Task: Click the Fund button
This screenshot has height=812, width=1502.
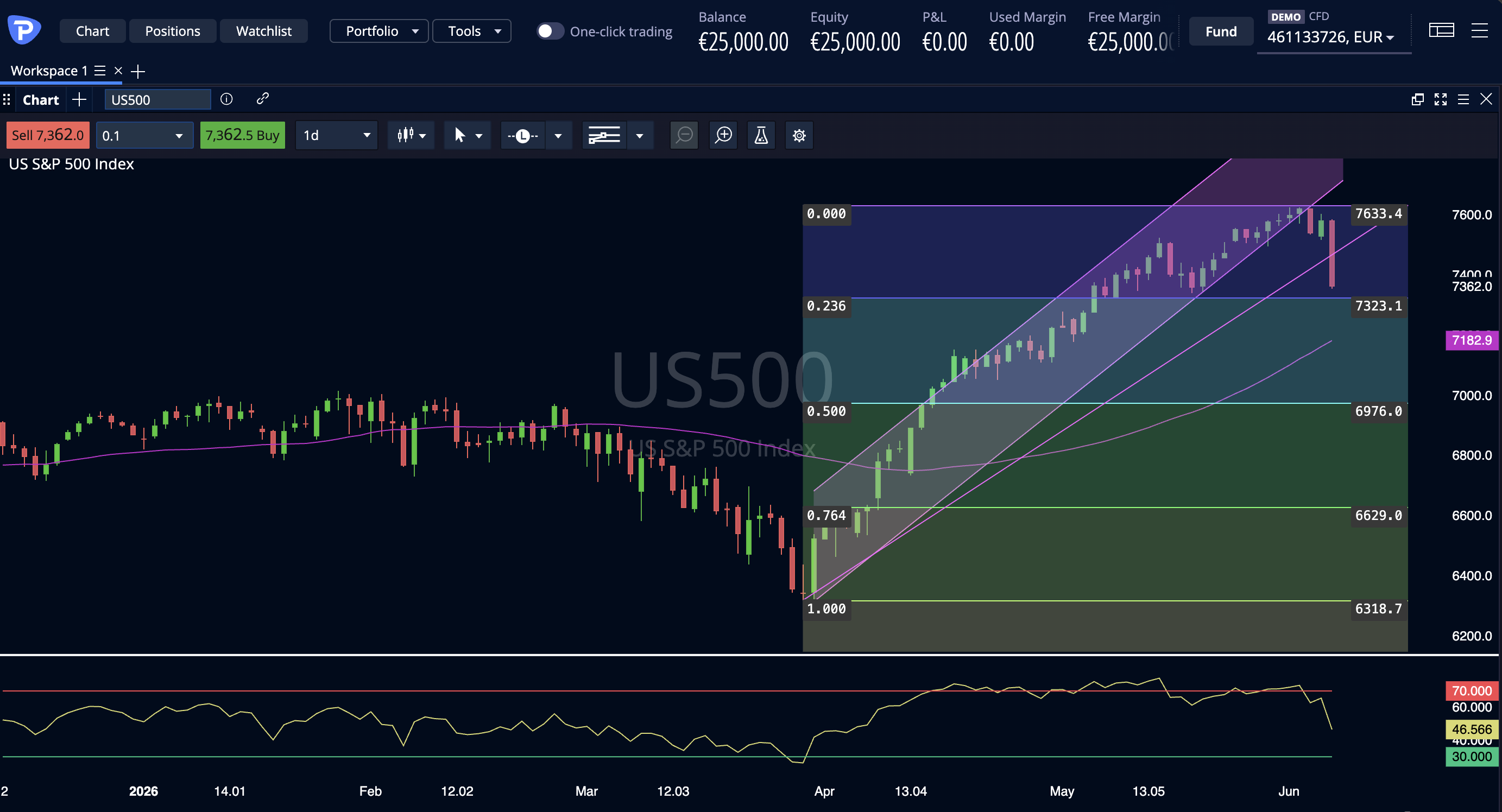Action: pos(1221,31)
